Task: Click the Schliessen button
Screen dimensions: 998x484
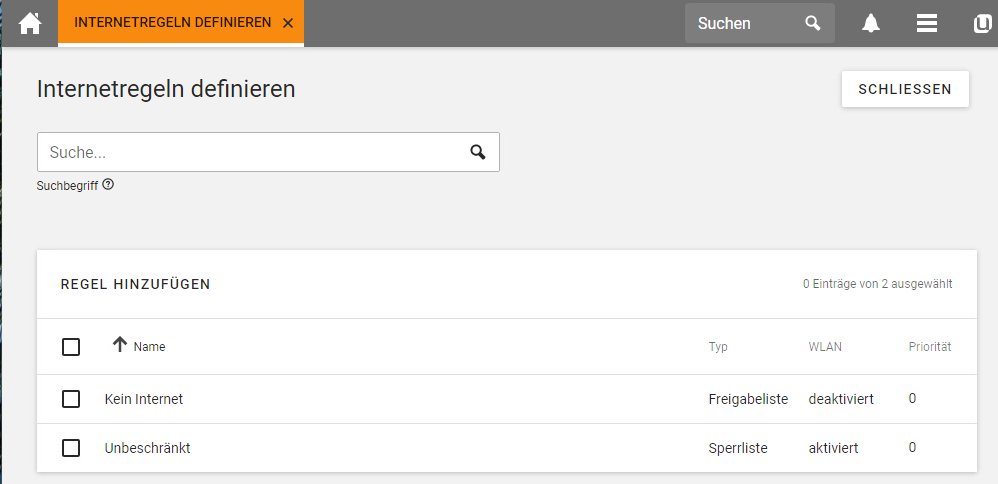Action: point(905,89)
